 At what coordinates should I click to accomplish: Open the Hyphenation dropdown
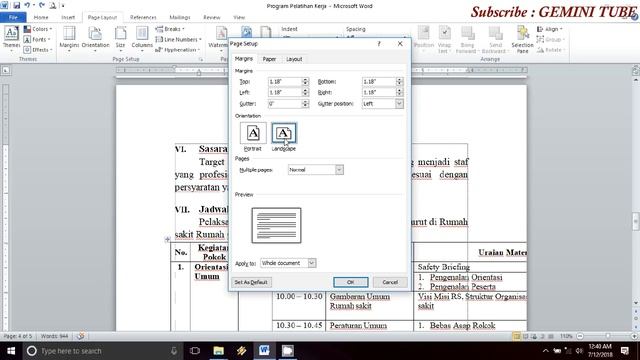tap(178, 50)
